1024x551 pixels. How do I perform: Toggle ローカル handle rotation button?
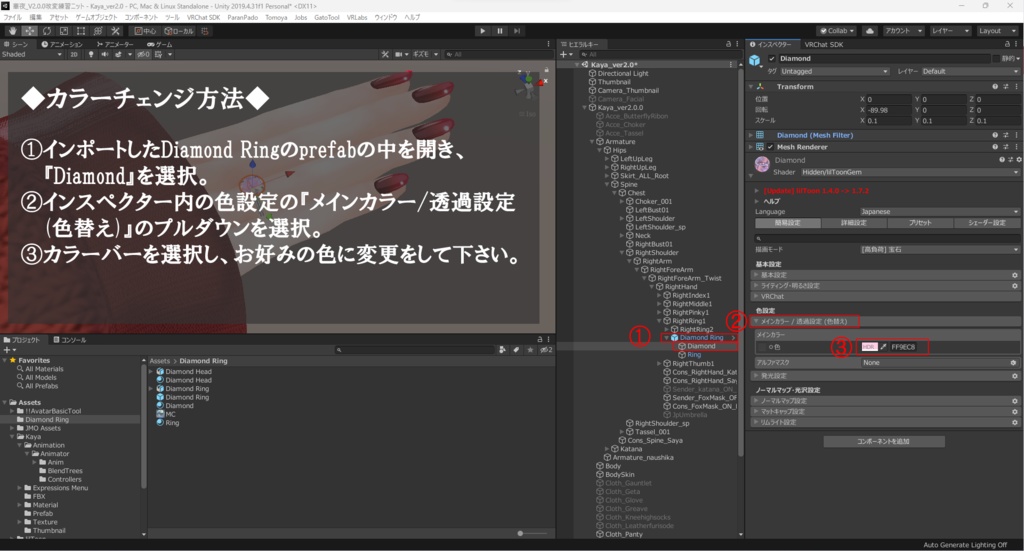click(179, 31)
